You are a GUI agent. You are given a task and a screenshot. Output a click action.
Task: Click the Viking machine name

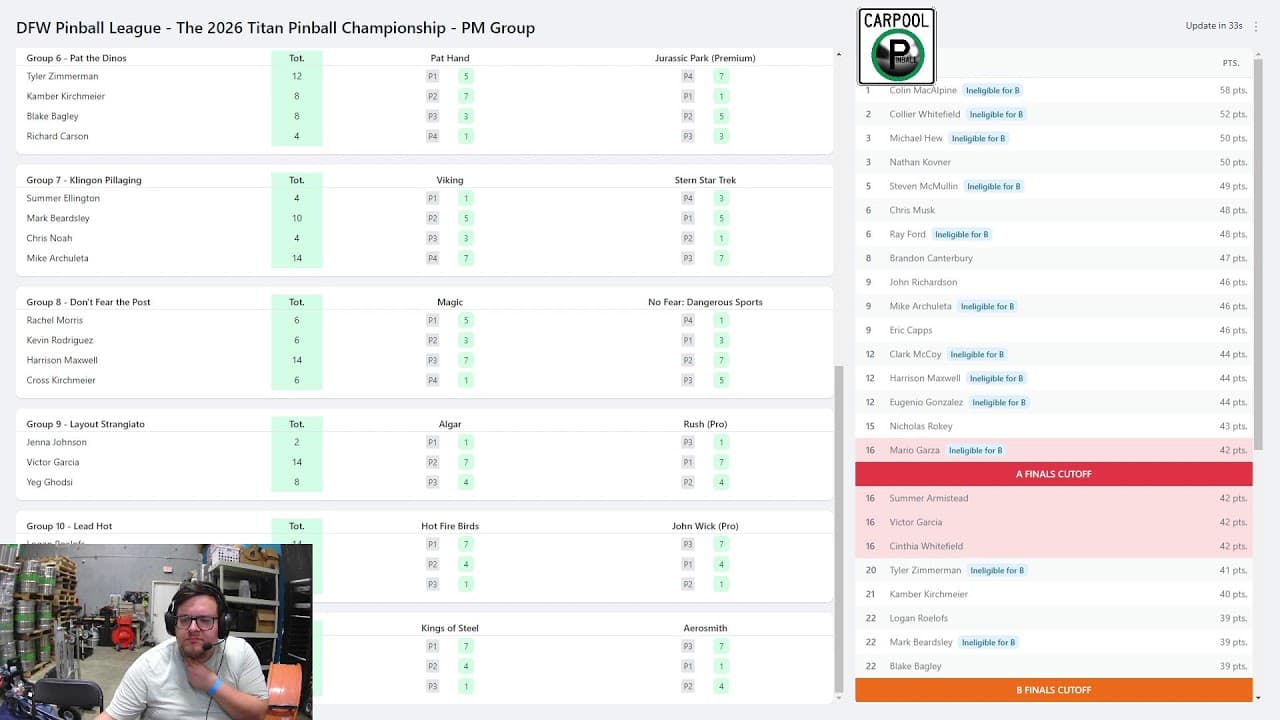(x=450, y=180)
